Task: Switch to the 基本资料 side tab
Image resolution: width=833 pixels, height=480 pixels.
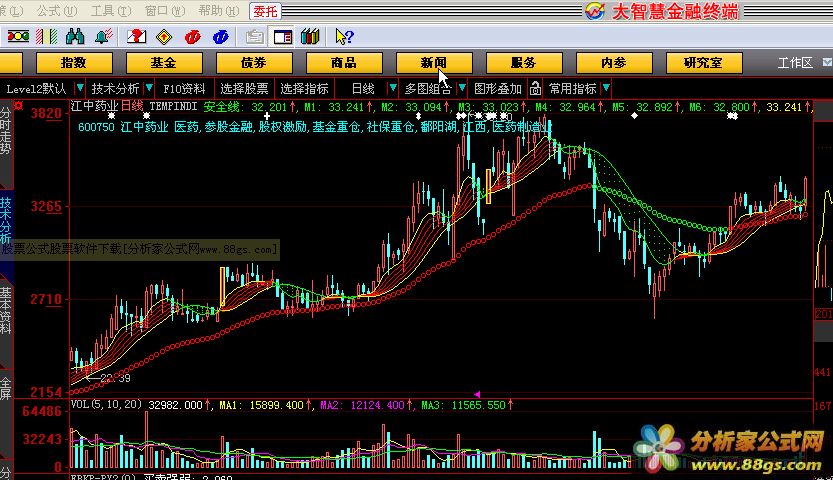Action: pyautogui.click(x=6, y=310)
